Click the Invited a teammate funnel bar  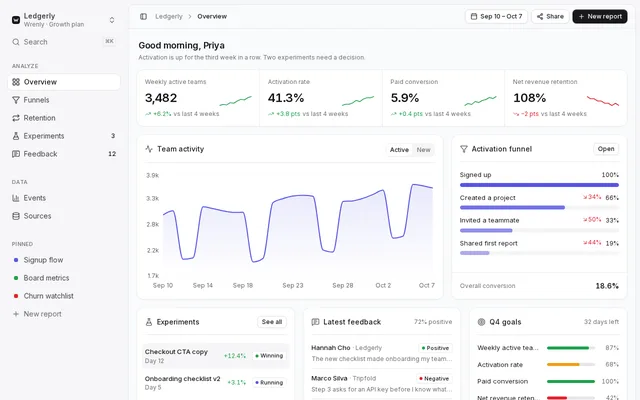pyautogui.click(x=486, y=231)
